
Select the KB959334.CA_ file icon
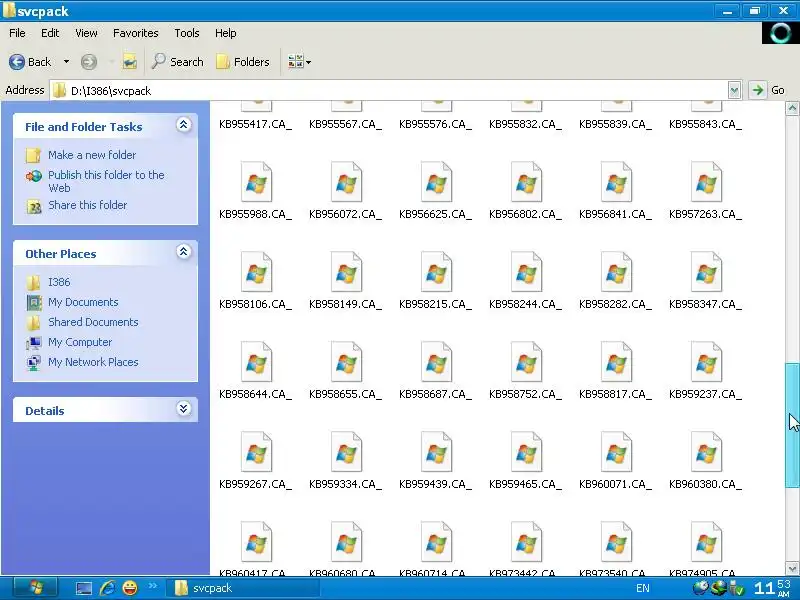346,452
